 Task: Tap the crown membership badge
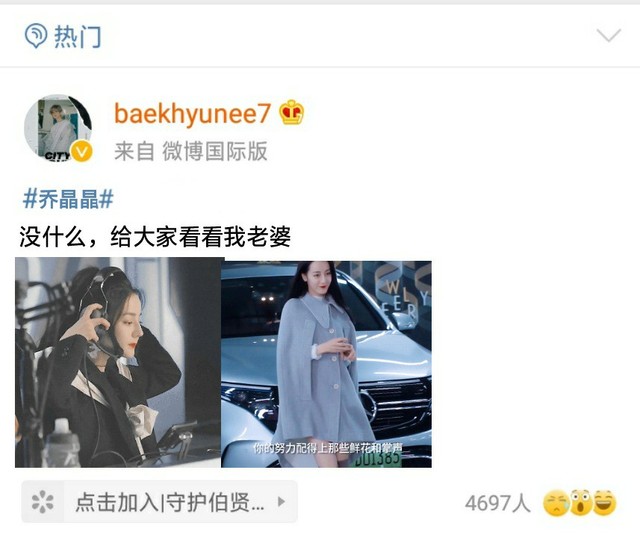[291, 112]
